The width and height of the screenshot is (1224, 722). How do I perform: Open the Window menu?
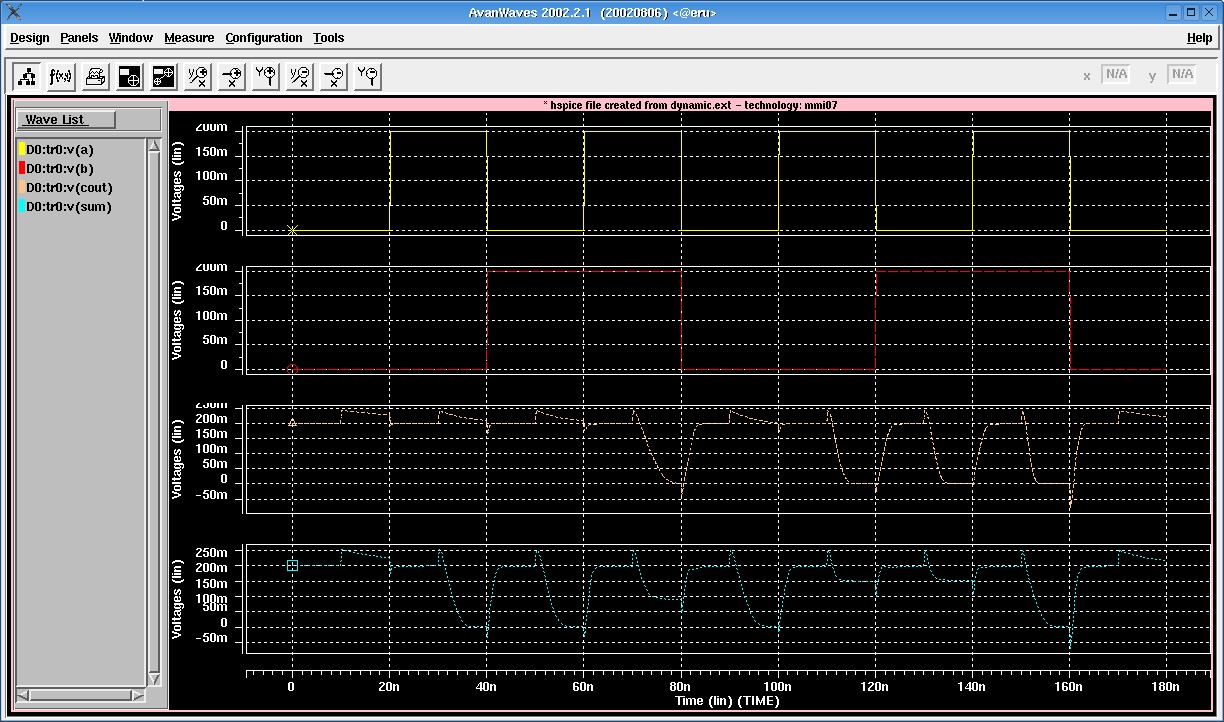[131, 38]
